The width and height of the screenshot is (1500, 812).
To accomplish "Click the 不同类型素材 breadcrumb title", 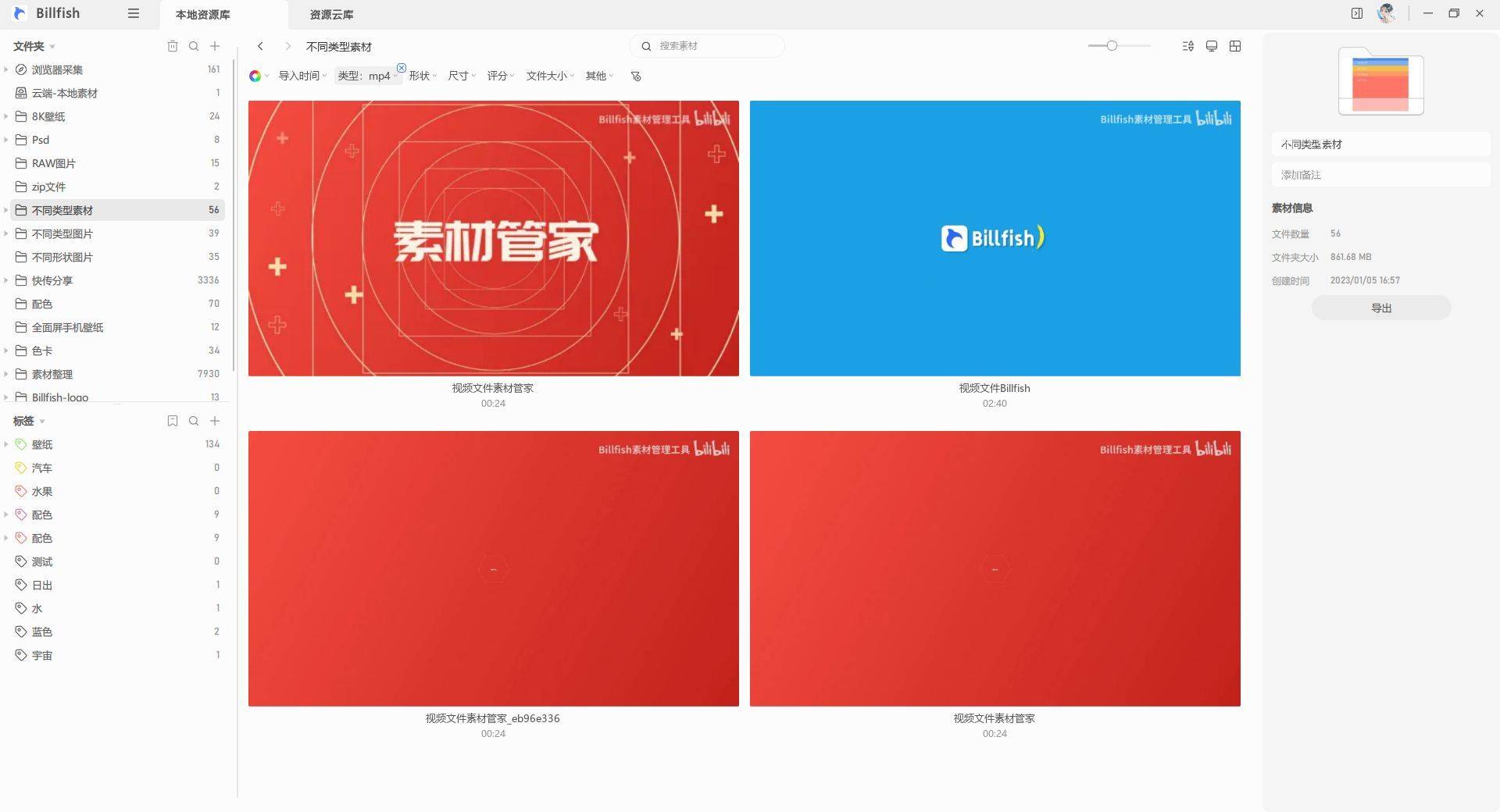I will [338, 47].
